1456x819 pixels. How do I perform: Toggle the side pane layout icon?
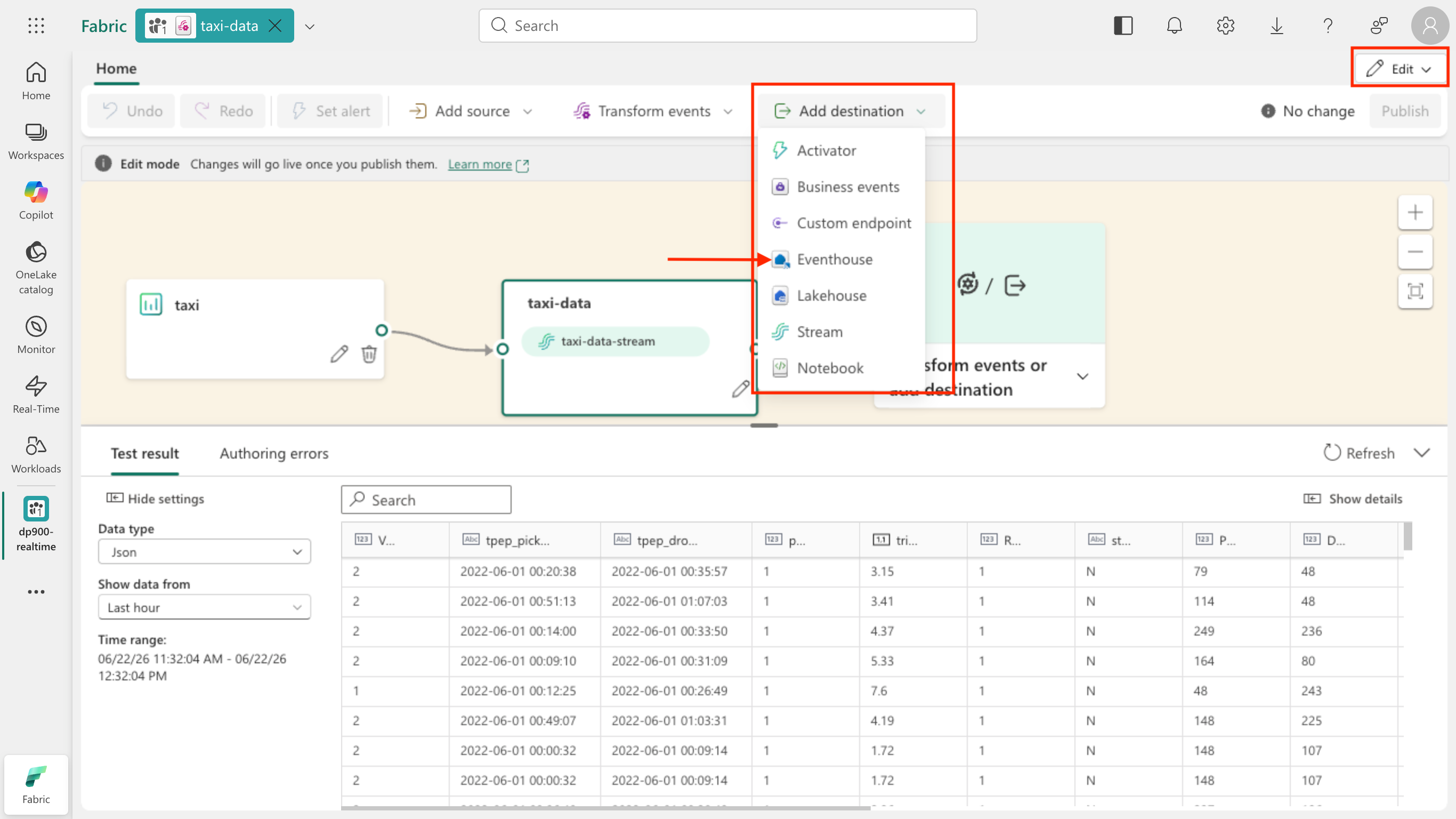click(x=1123, y=26)
